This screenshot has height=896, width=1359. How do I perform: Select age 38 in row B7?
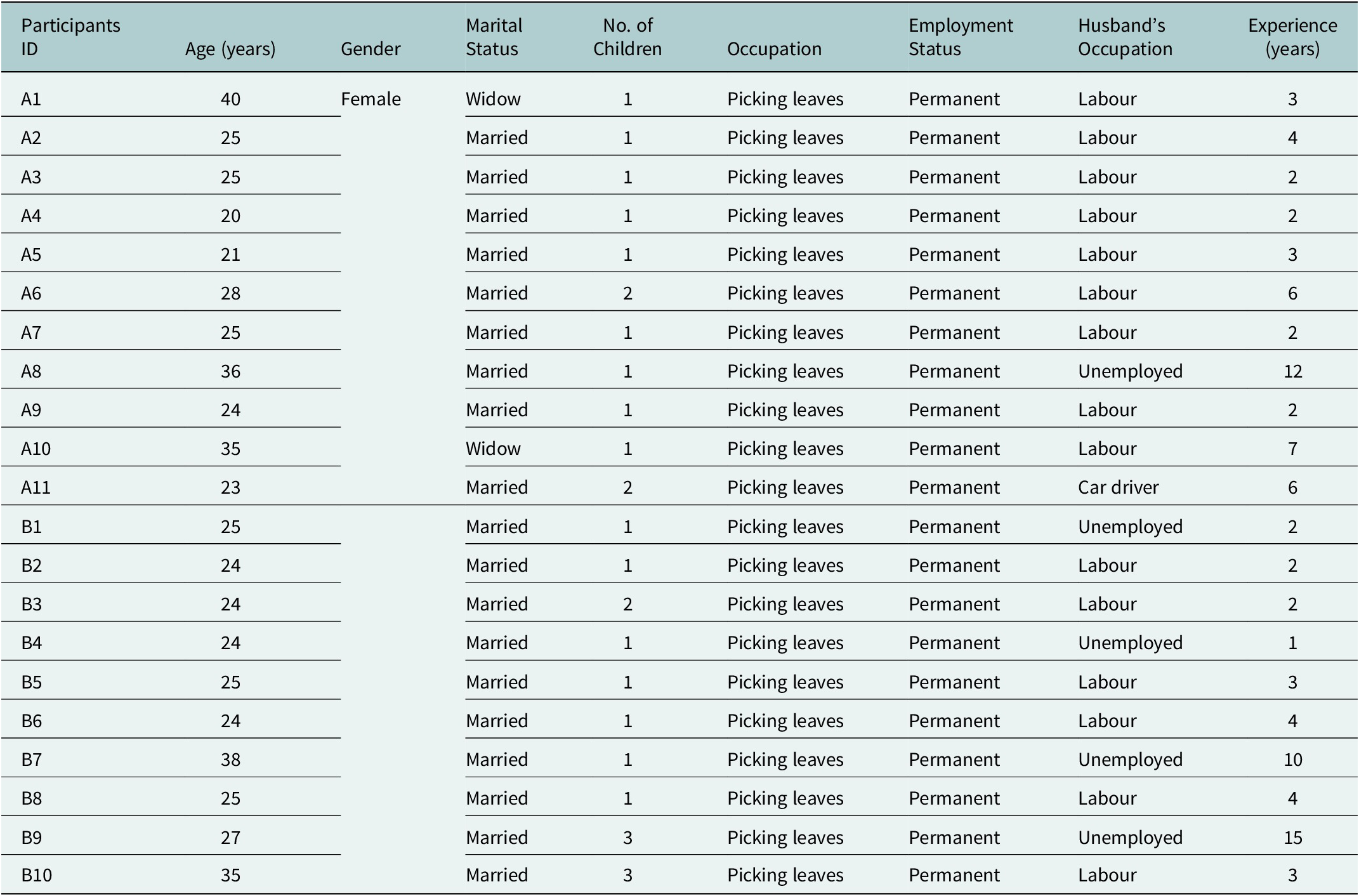[230, 760]
